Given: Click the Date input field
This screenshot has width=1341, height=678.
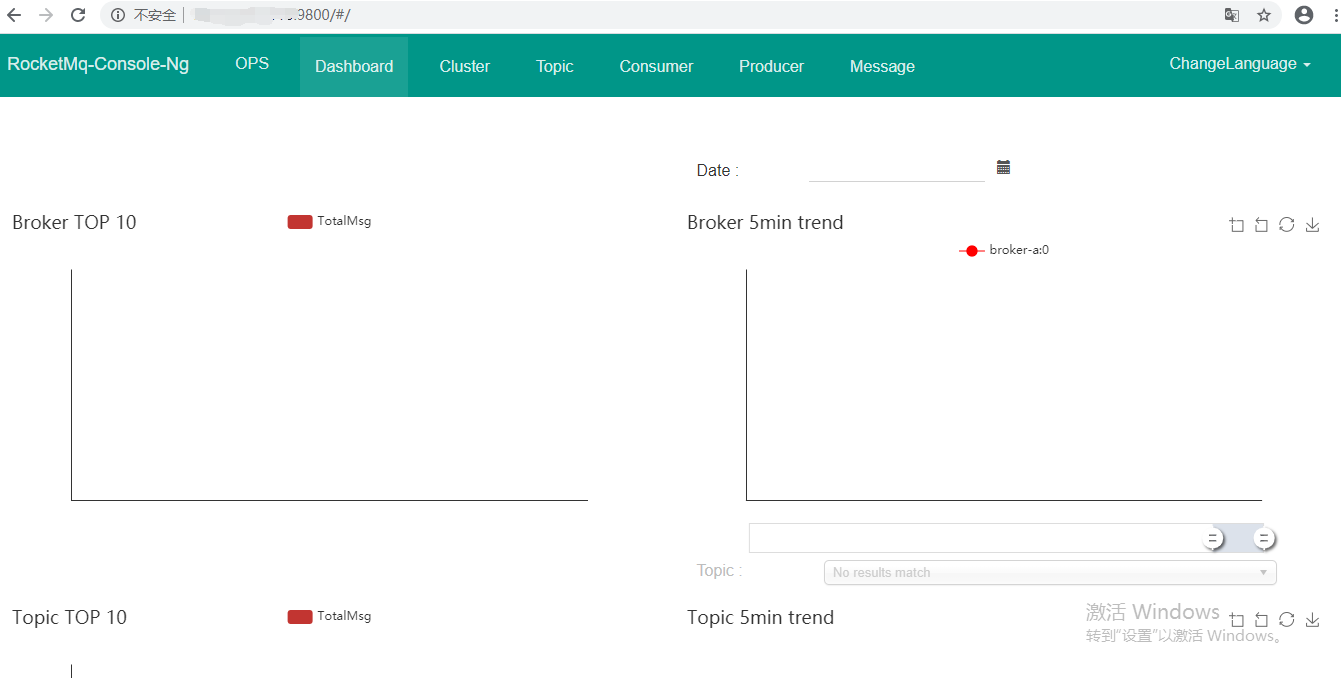Looking at the screenshot, I should [x=897, y=169].
